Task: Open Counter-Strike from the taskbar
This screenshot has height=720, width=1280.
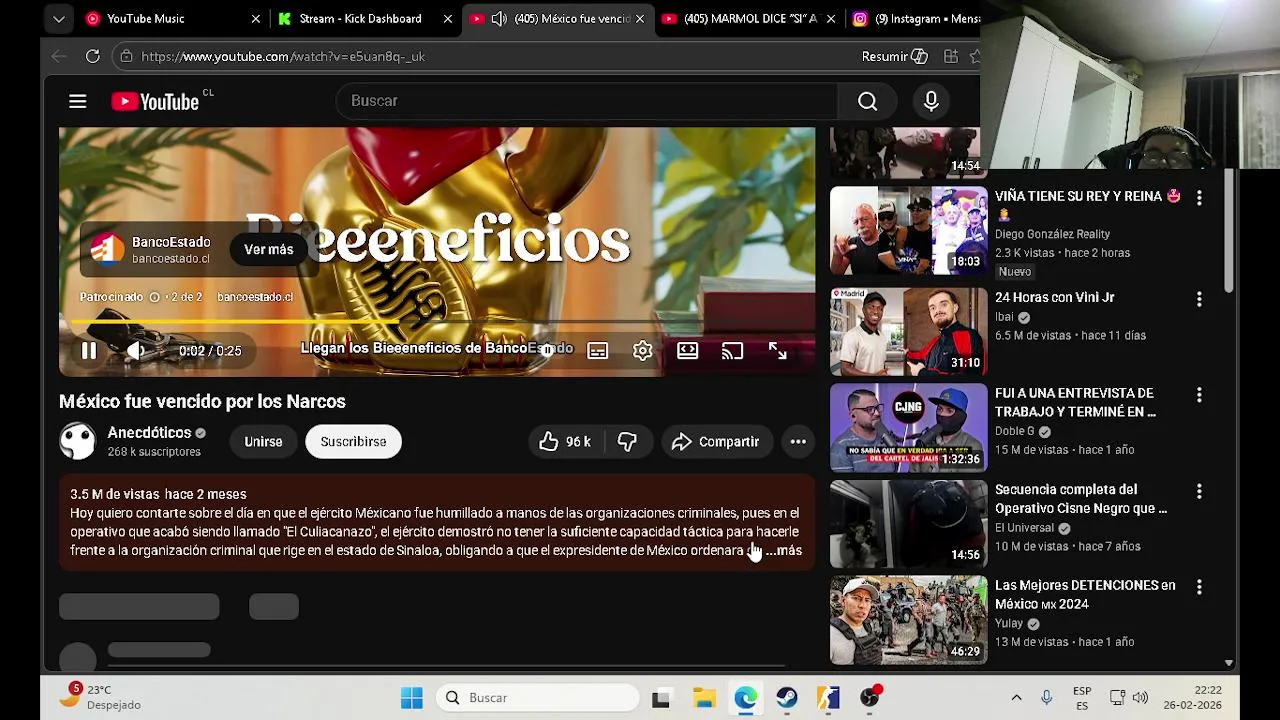Action: coord(828,698)
